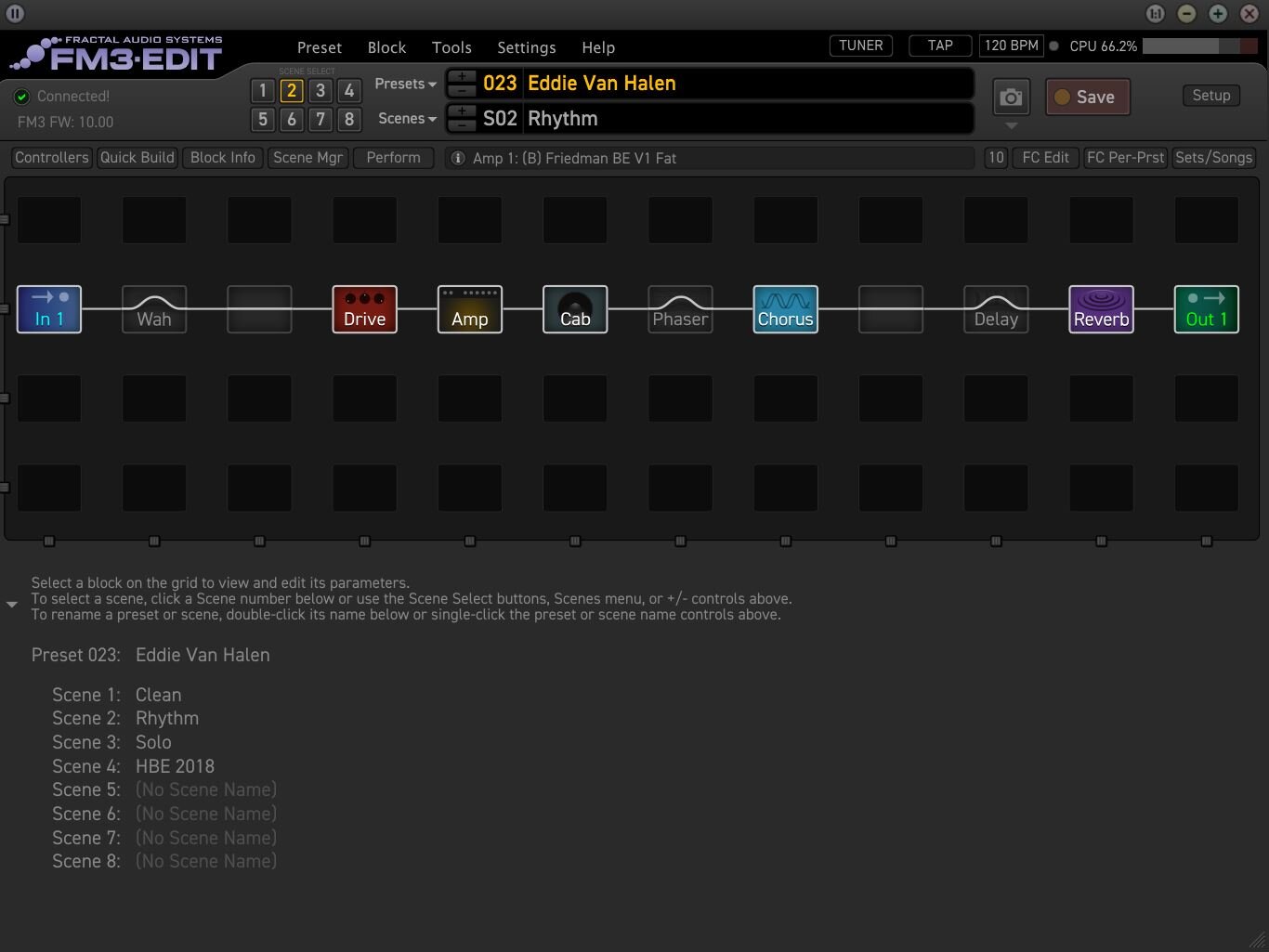Click the Block Info button
1269x952 pixels.
(x=223, y=158)
